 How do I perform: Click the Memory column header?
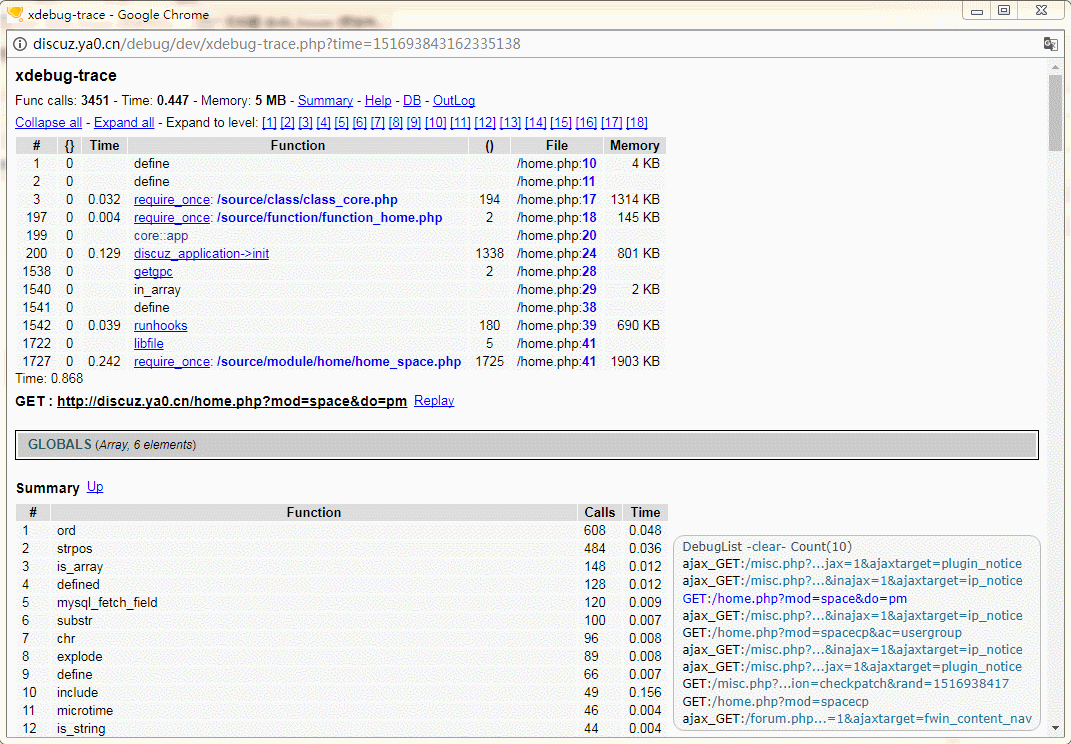(x=635, y=146)
